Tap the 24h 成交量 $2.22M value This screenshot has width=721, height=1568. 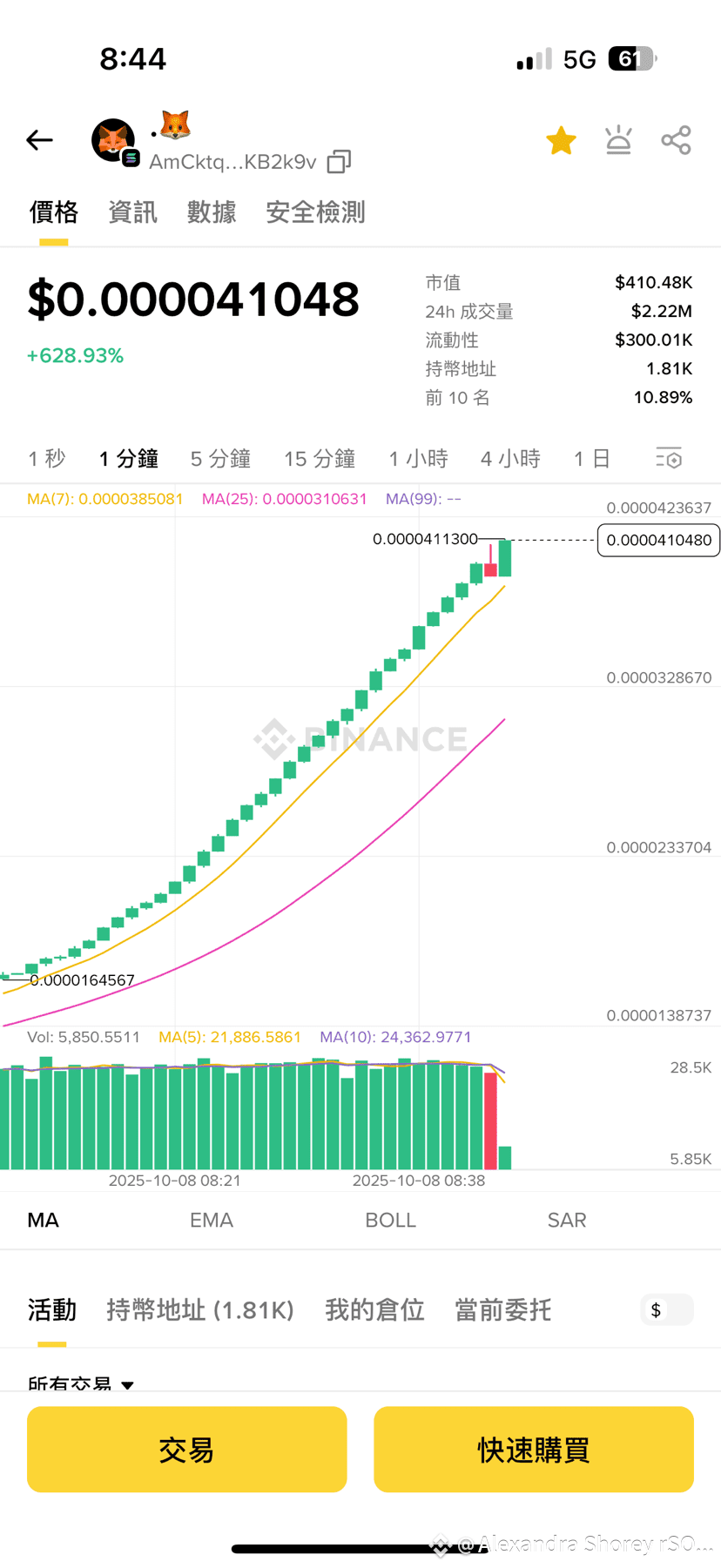coord(661,311)
